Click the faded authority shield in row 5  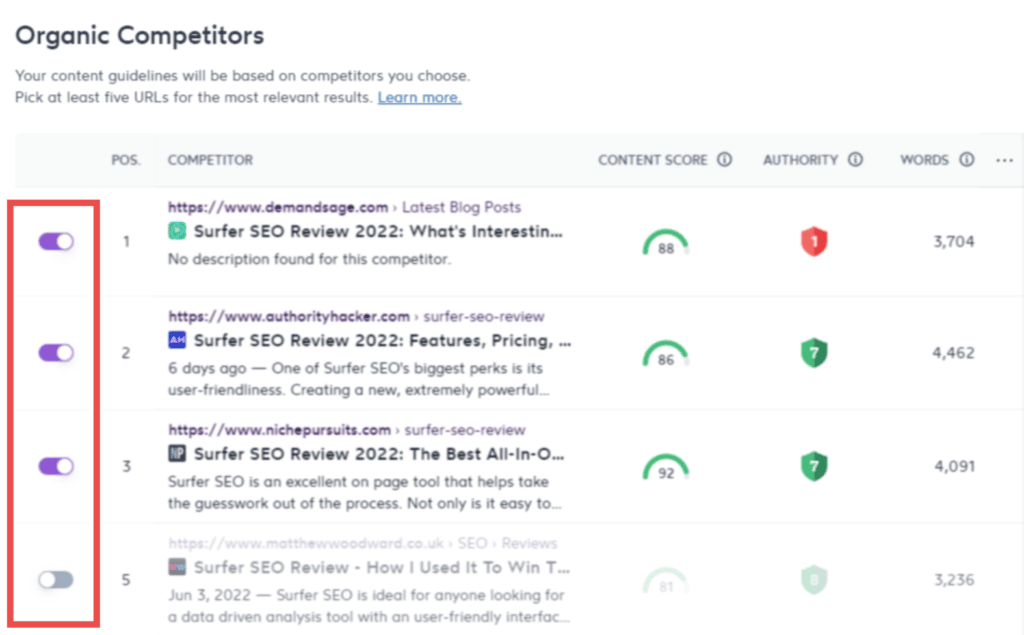pyautogui.click(x=814, y=579)
